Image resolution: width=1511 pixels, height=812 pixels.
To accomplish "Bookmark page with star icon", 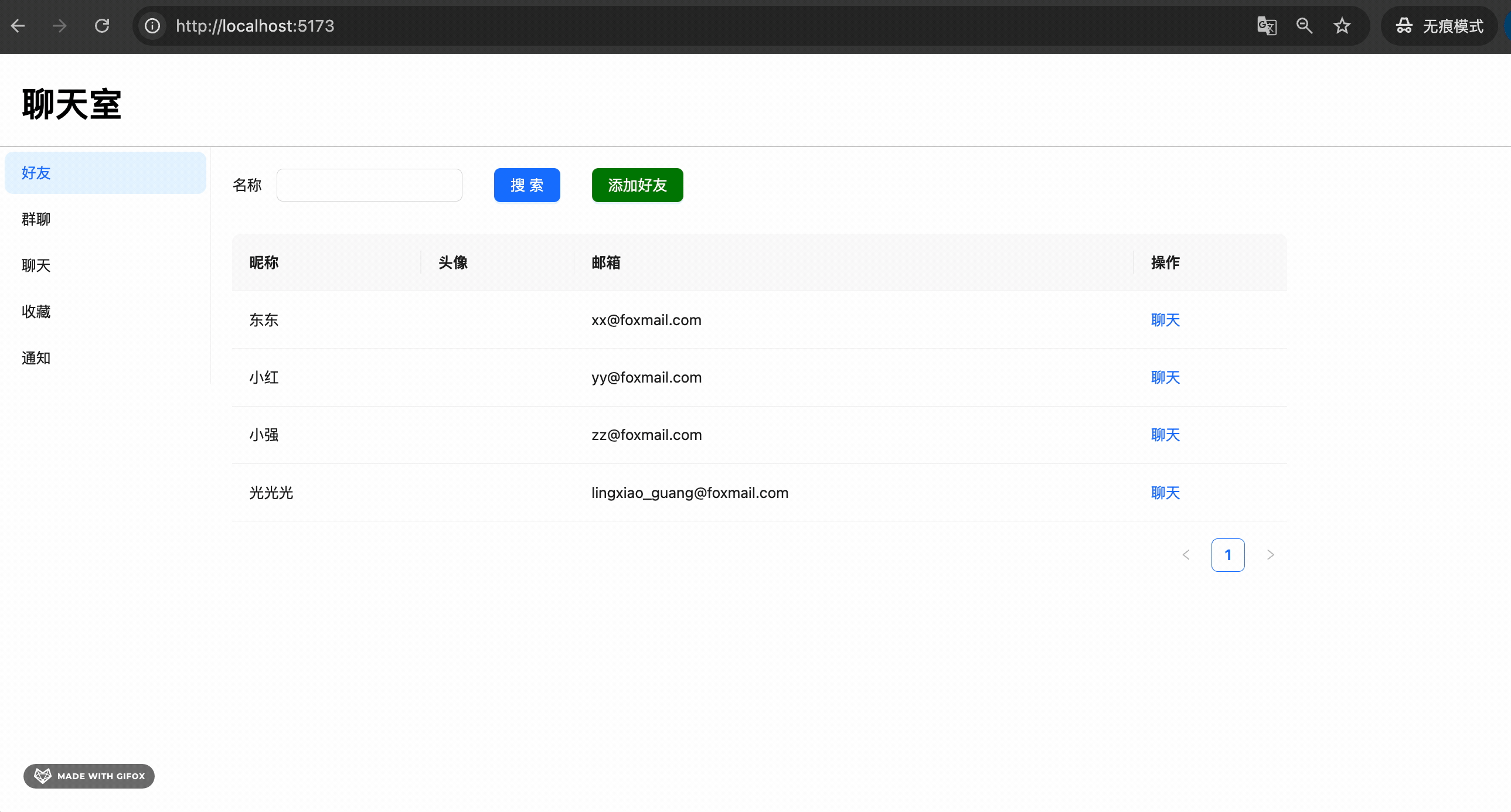I will coord(1342,26).
